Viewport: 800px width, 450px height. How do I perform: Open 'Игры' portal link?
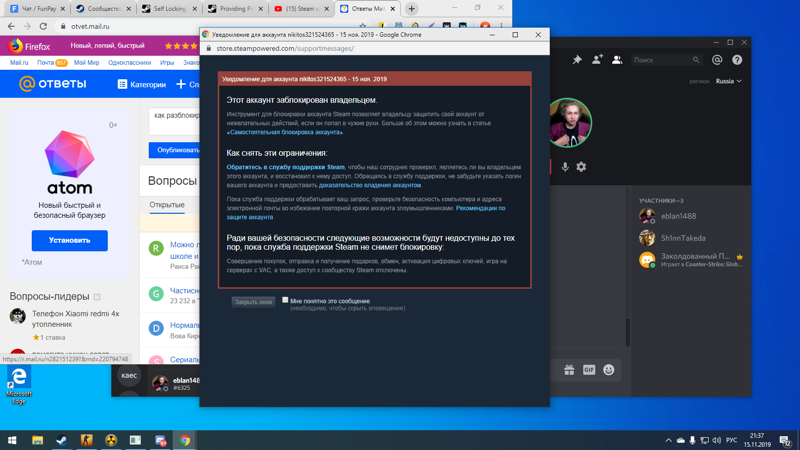(167, 63)
